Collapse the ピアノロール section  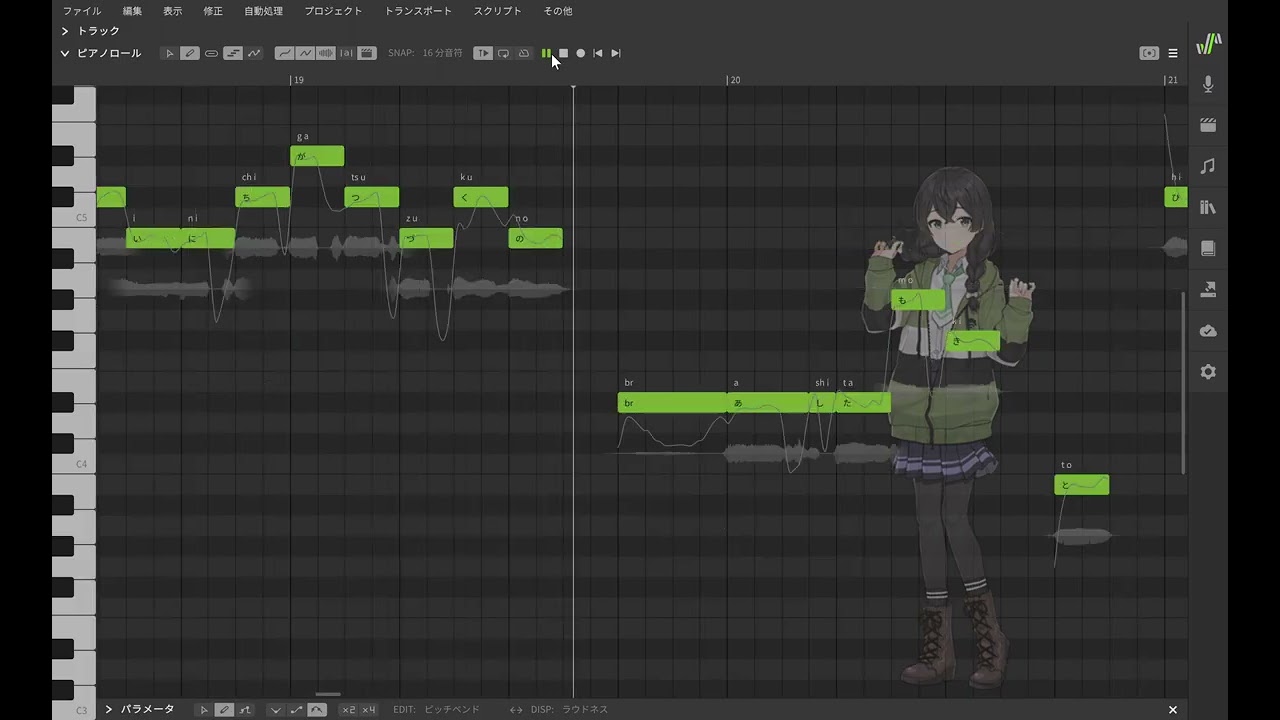65,53
